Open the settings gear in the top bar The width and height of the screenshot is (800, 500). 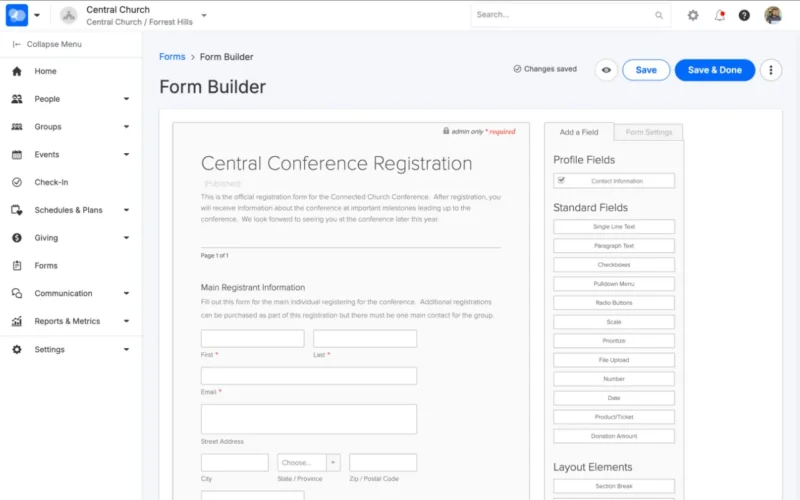692,15
